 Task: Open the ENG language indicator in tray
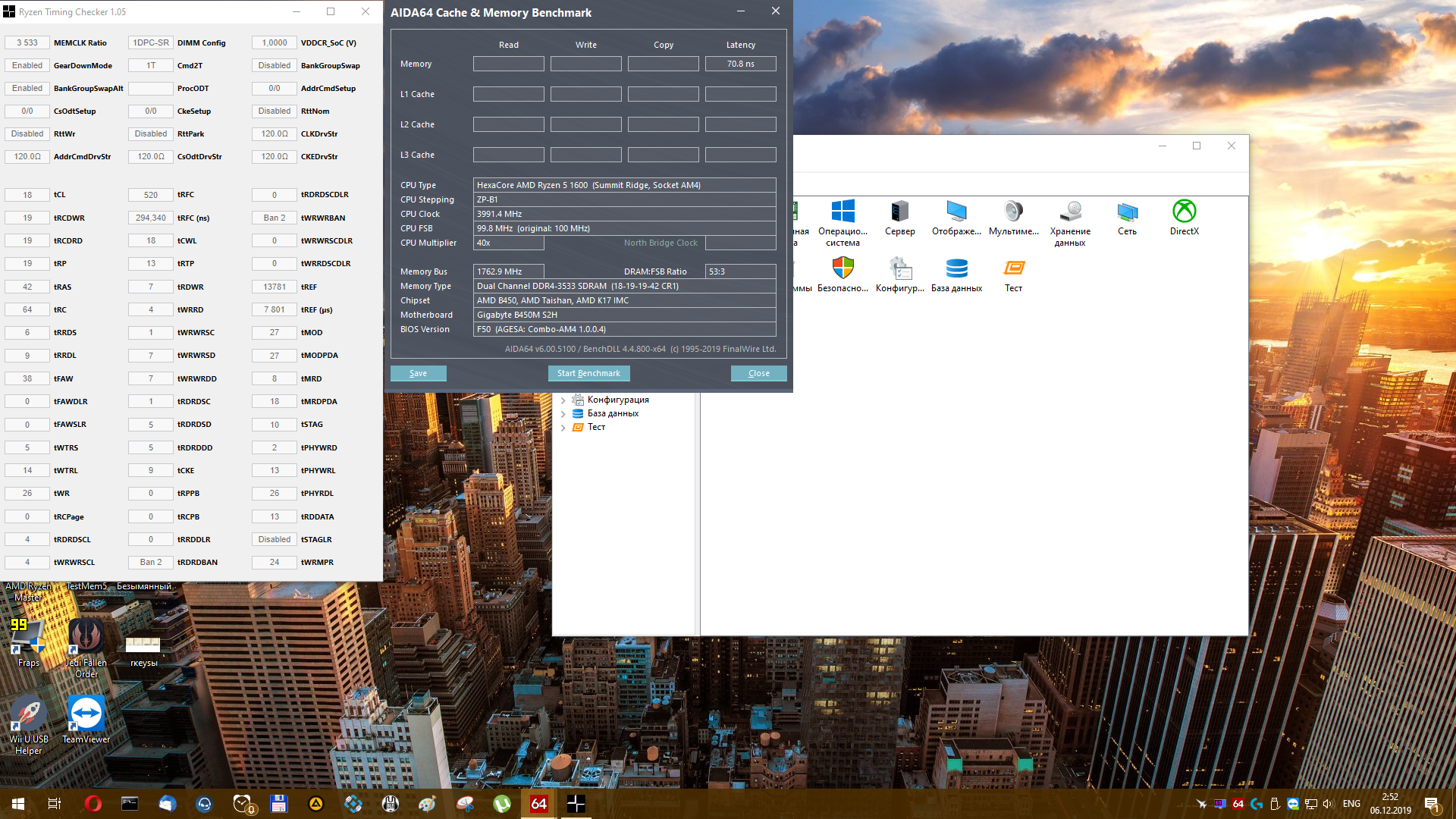pos(1351,804)
